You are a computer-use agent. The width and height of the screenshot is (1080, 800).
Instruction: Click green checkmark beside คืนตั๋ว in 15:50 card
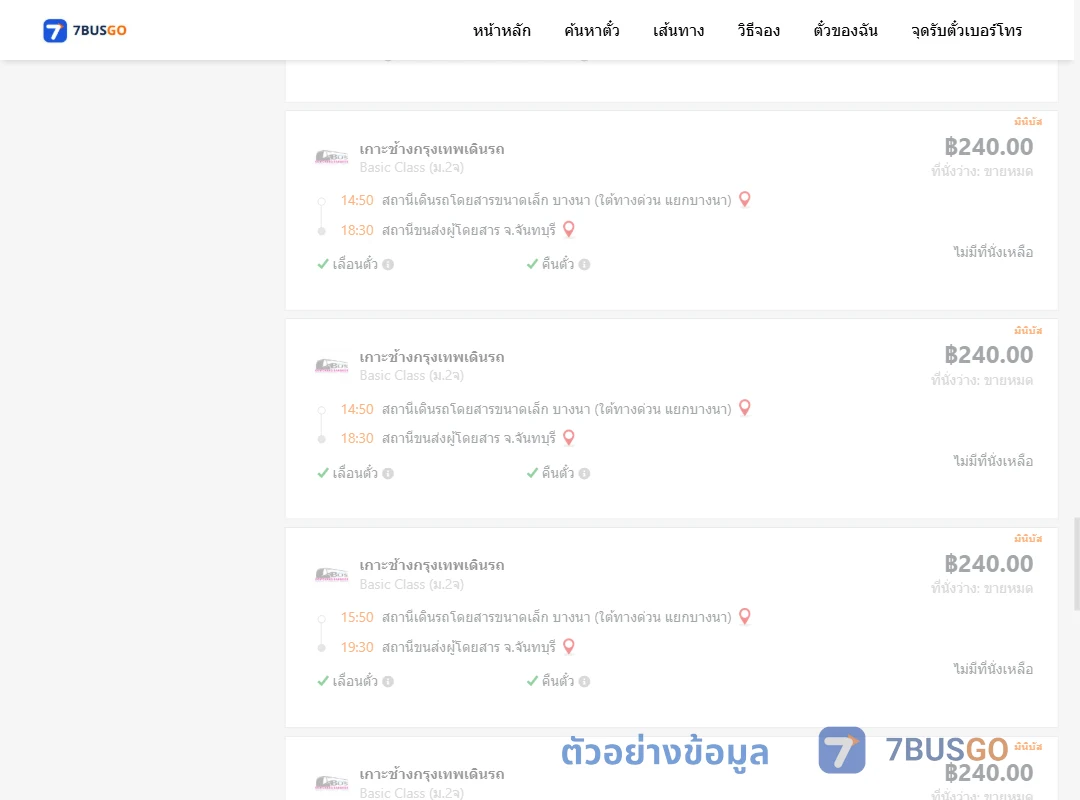(532, 681)
